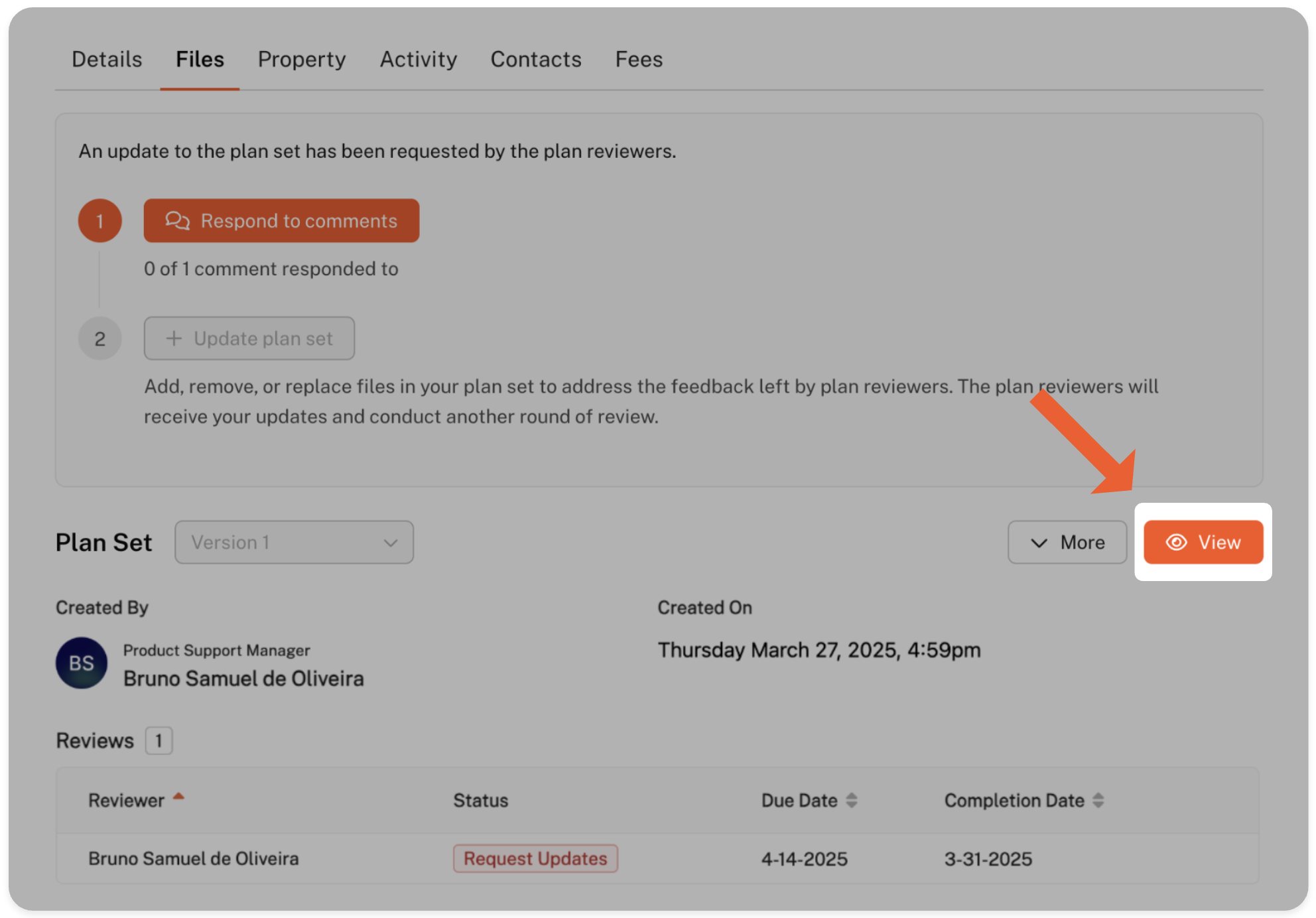Select the Contacts tab
Viewport: 1316px width, 918px height.
(535, 59)
